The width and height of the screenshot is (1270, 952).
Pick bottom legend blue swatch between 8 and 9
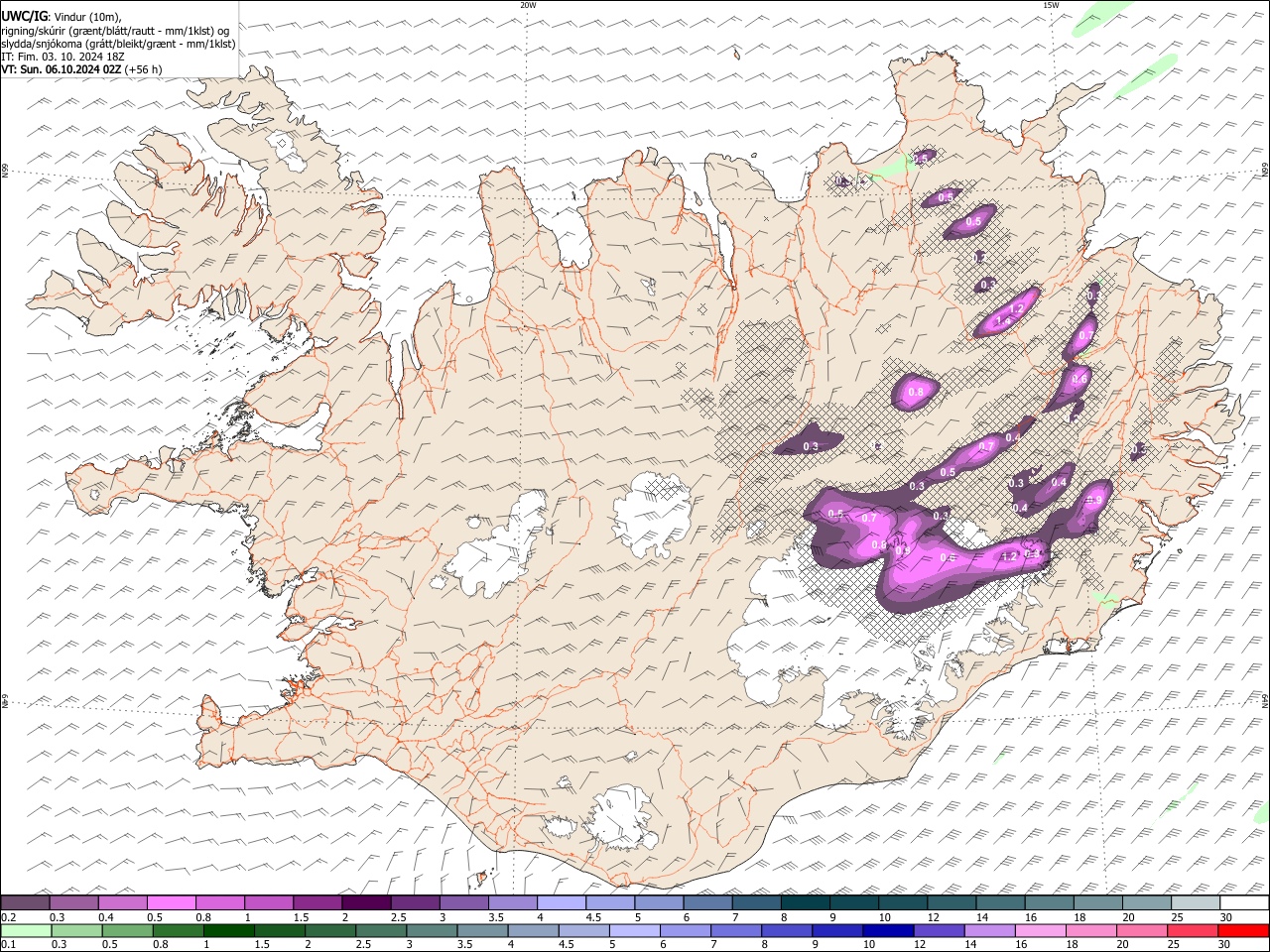click(x=787, y=930)
